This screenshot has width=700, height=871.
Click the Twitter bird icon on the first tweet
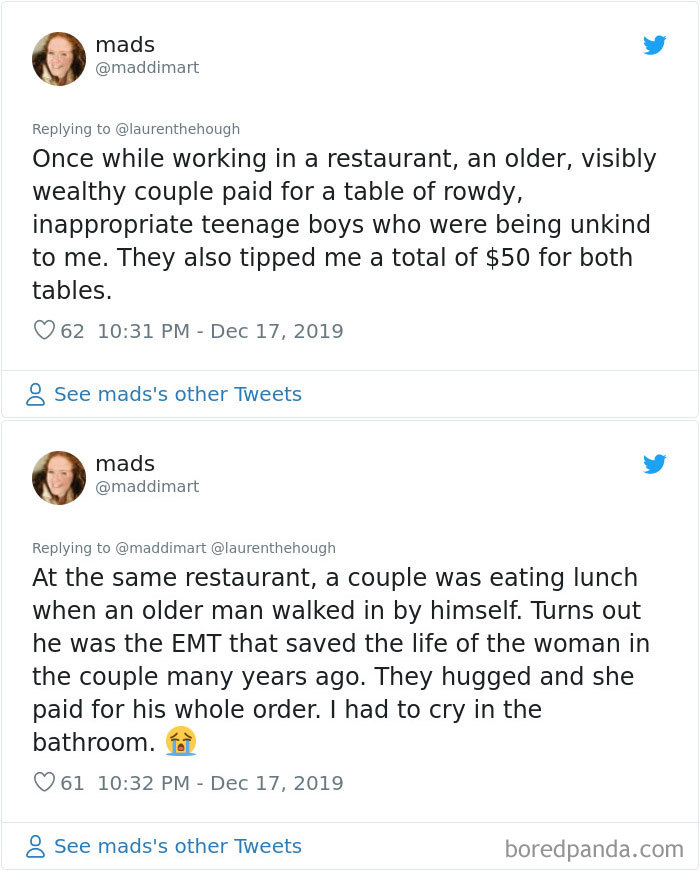pos(656,45)
